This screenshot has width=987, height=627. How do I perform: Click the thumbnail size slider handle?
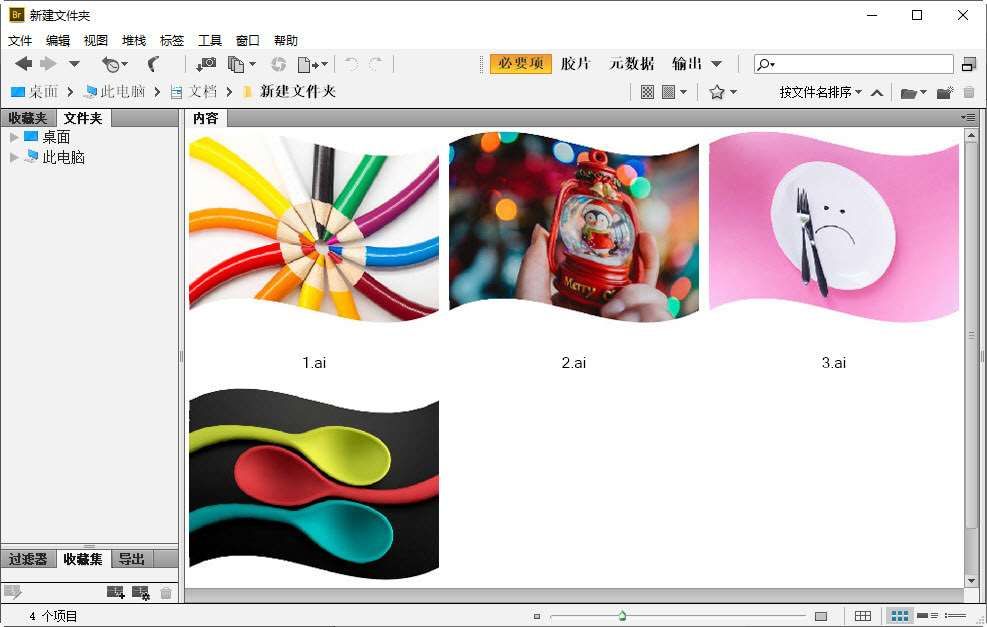click(622, 616)
